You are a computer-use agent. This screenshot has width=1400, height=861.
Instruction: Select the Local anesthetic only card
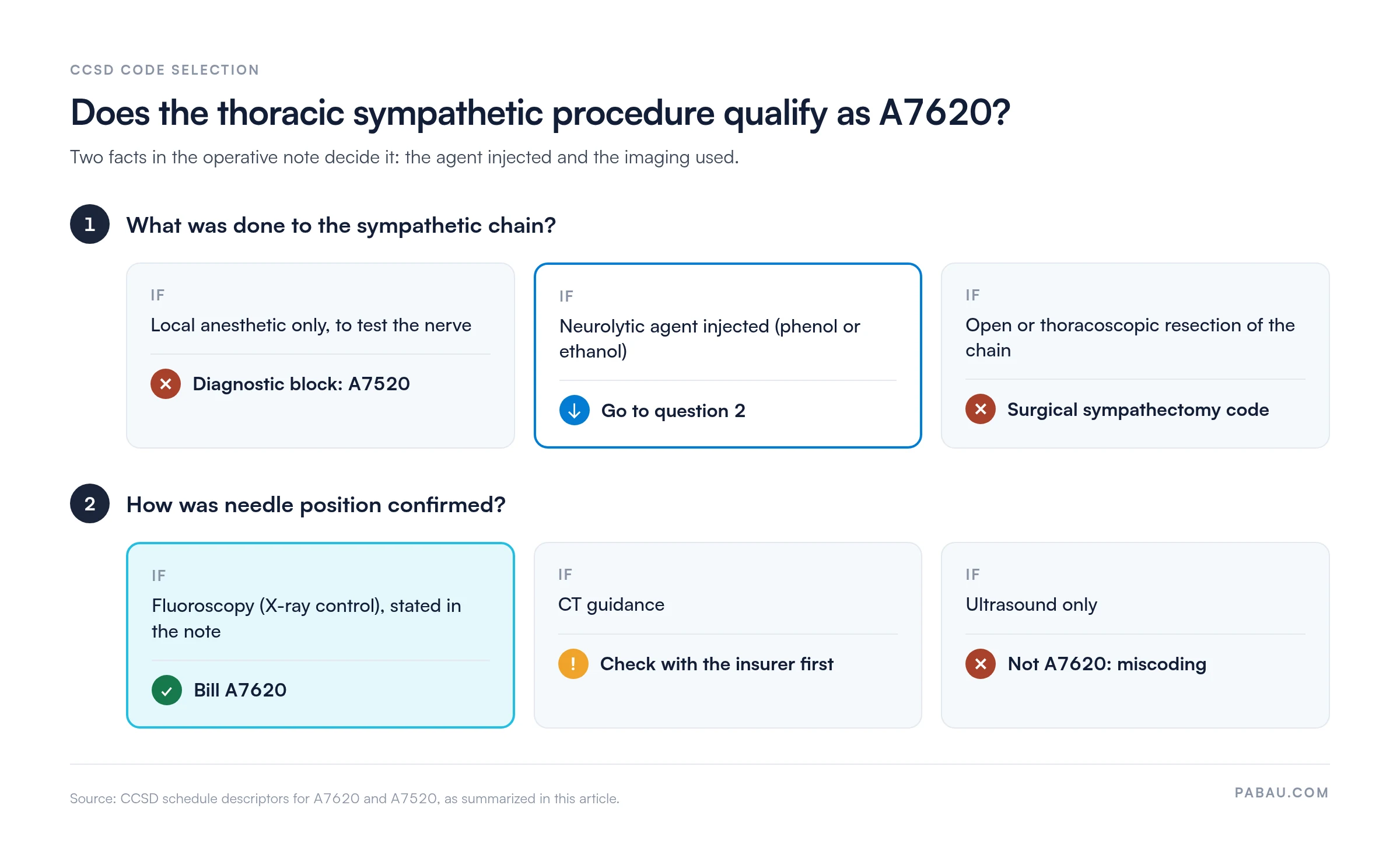[x=320, y=355]
